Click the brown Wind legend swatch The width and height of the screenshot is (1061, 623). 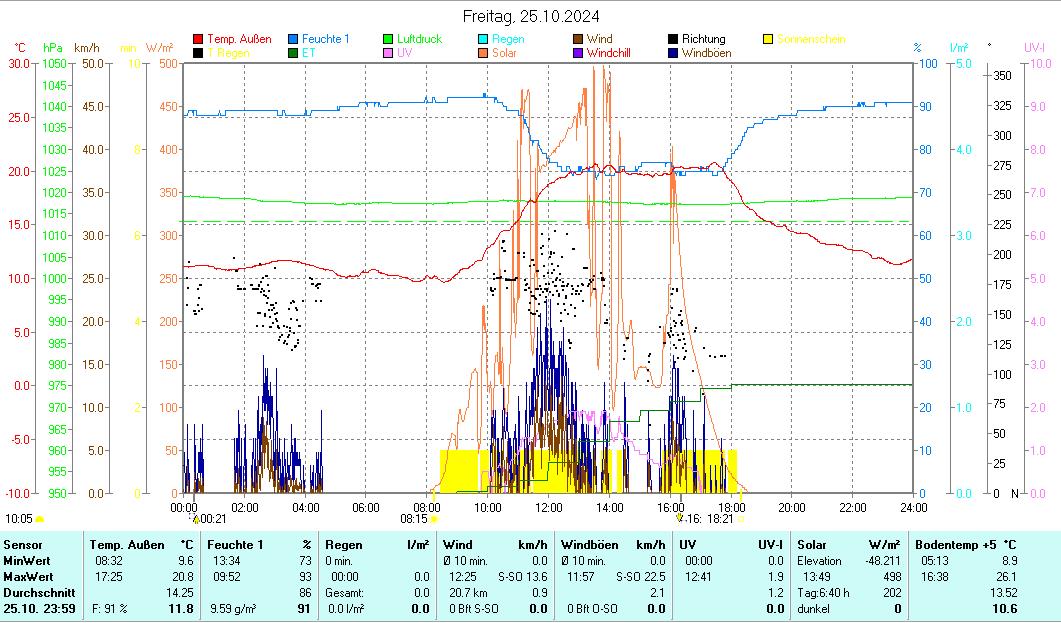point(578,39)
